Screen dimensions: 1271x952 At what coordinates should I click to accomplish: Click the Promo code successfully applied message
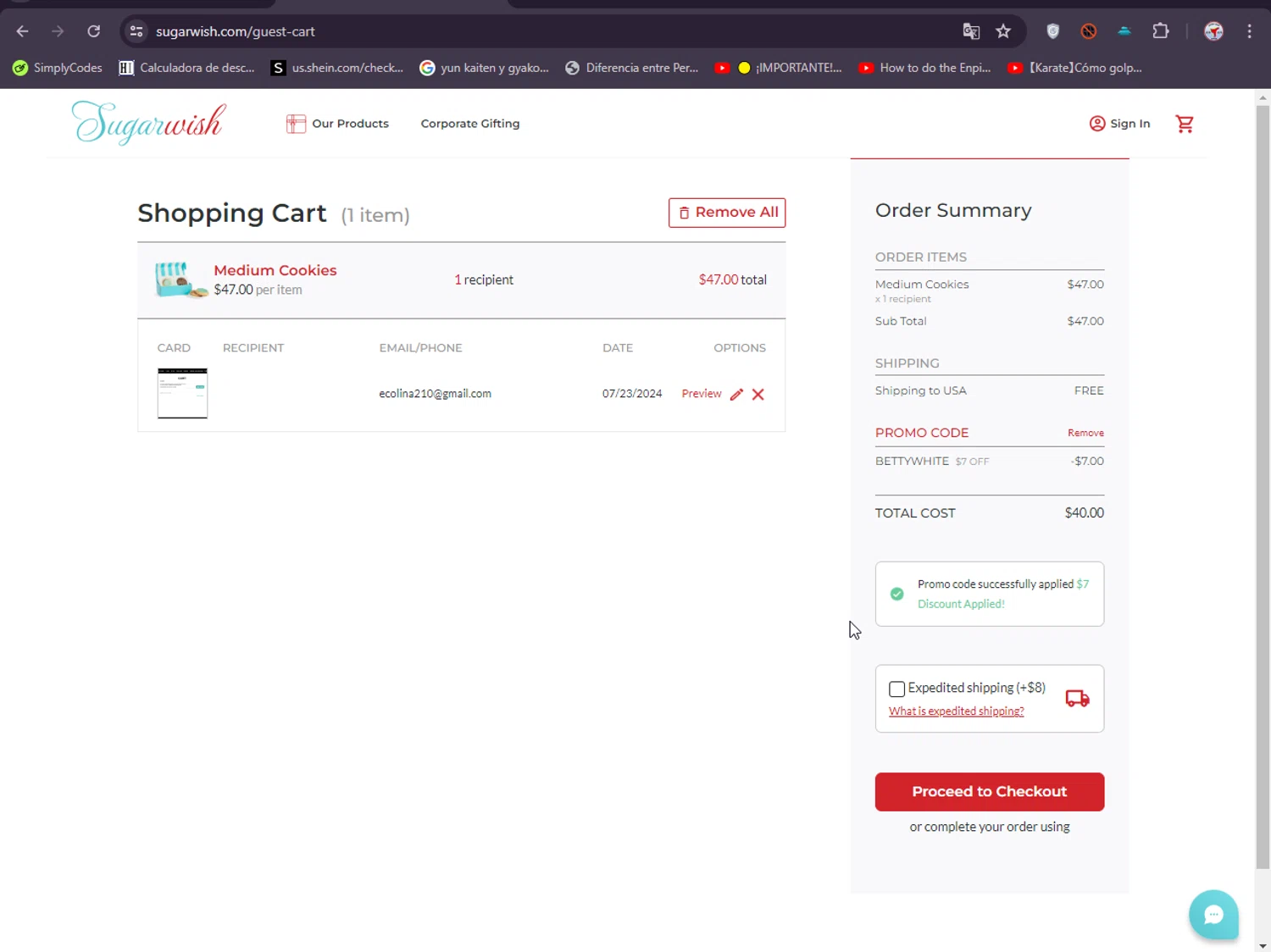[x=1003, y=594]
